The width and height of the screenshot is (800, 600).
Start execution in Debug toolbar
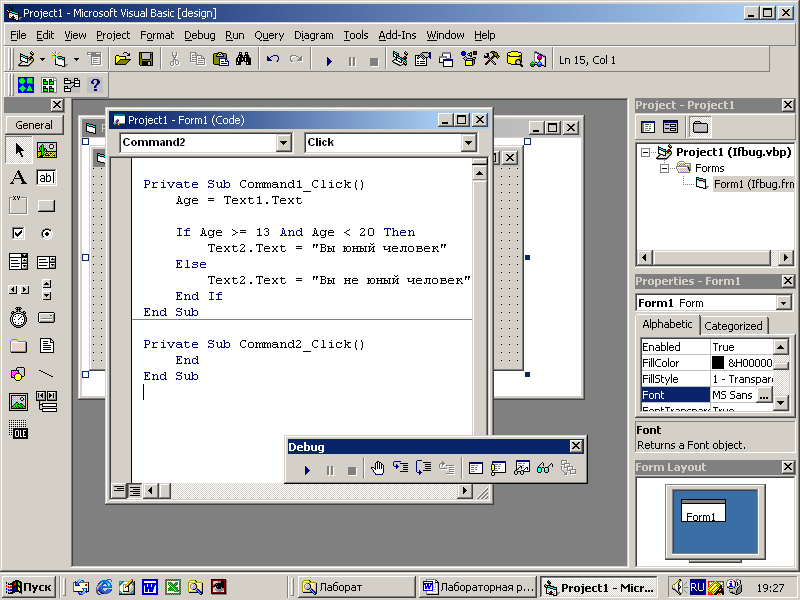click(307, 470)
